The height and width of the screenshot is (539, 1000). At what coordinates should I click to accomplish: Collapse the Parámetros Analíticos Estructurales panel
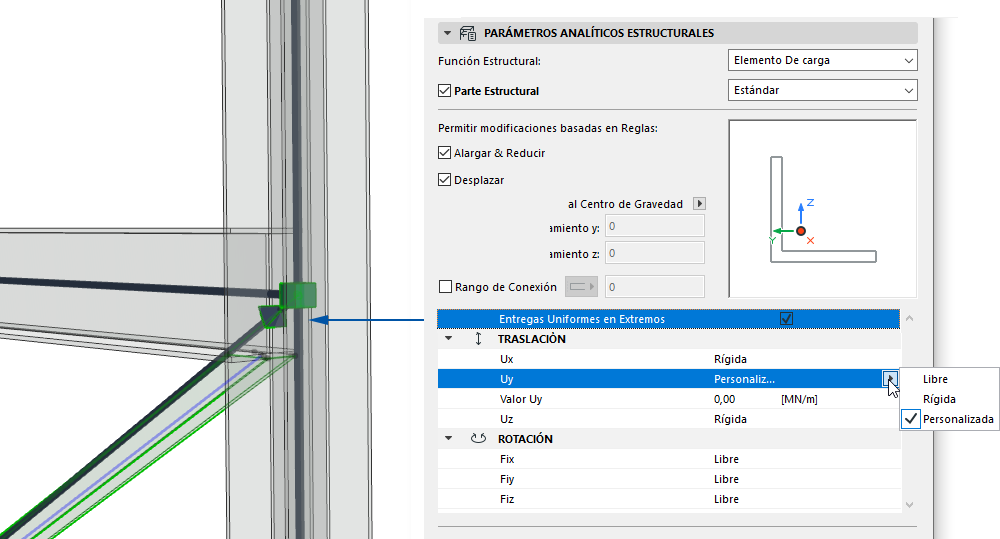448,33
